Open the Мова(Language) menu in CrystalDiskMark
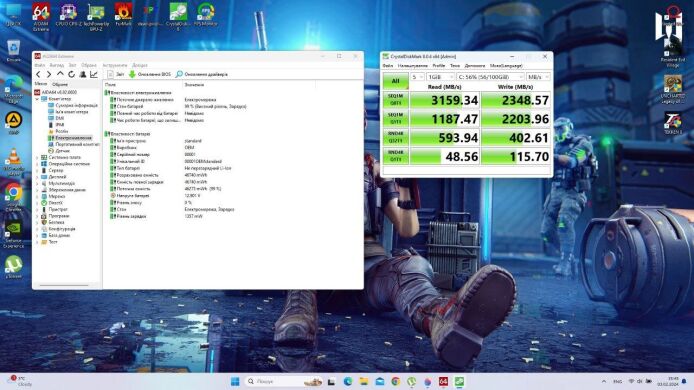The height and width of the screenshot is (390, 694). (x=506, y=66)
